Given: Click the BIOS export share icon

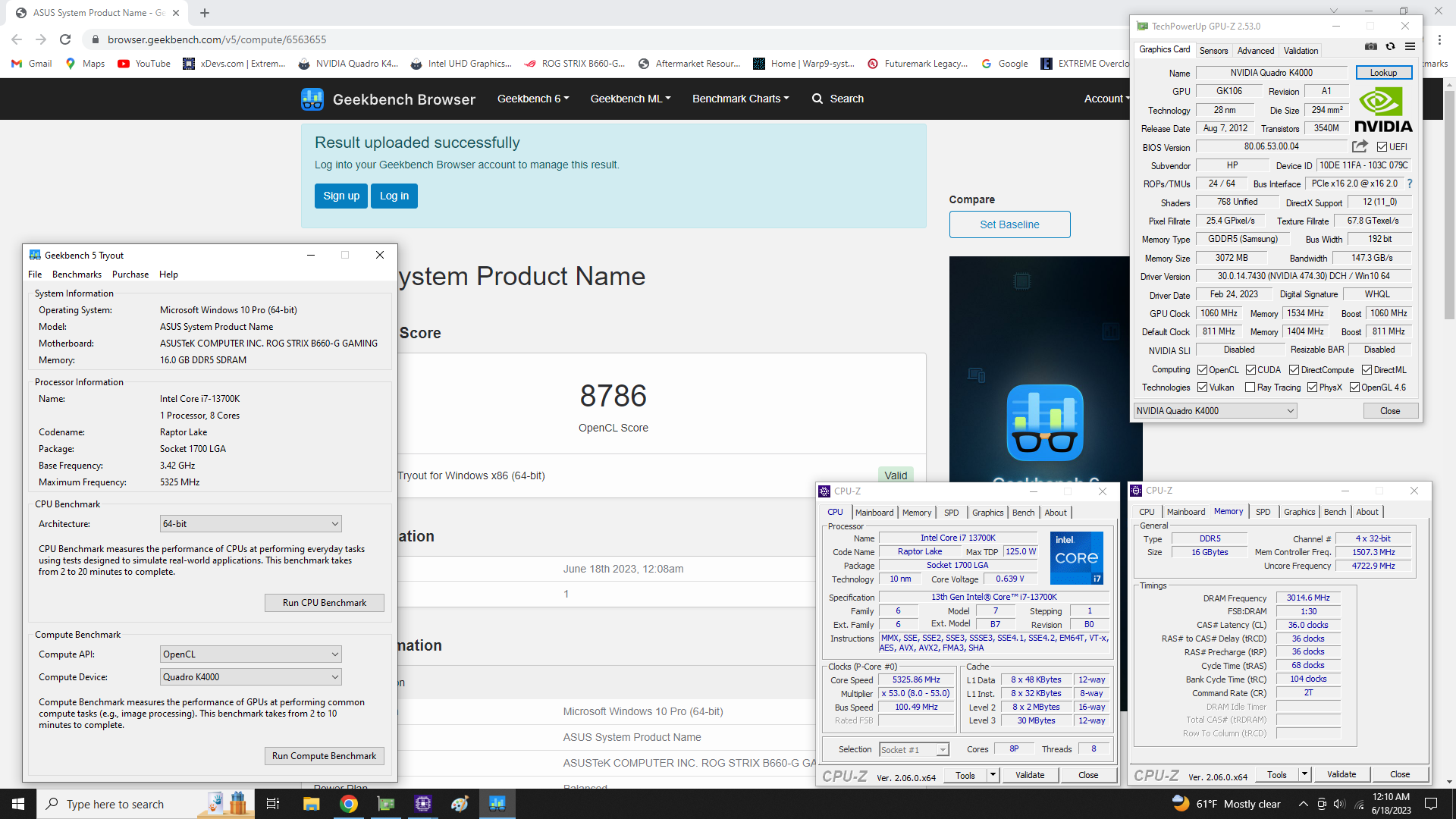Looking at the screenshot, I should click(1360, 146).
